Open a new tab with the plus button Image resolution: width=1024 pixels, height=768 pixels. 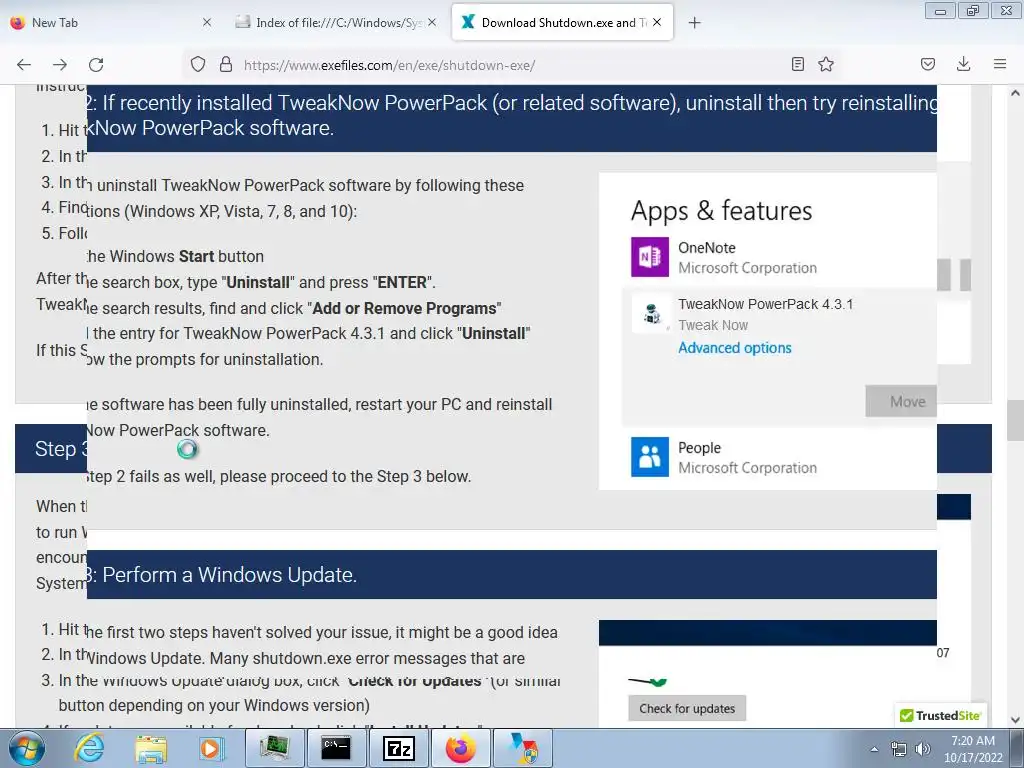694,23
